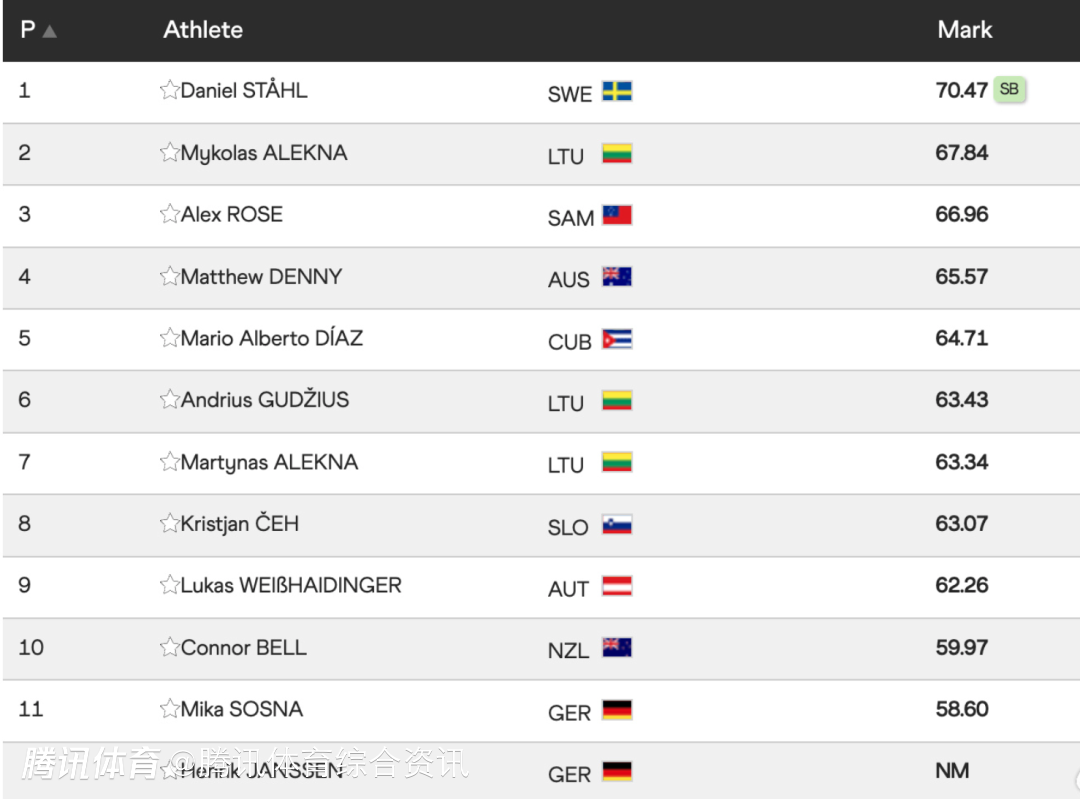
Task: Open Lukas WEIßHAIDINGER athlete profile link
Action: click(x=291, y=585)
